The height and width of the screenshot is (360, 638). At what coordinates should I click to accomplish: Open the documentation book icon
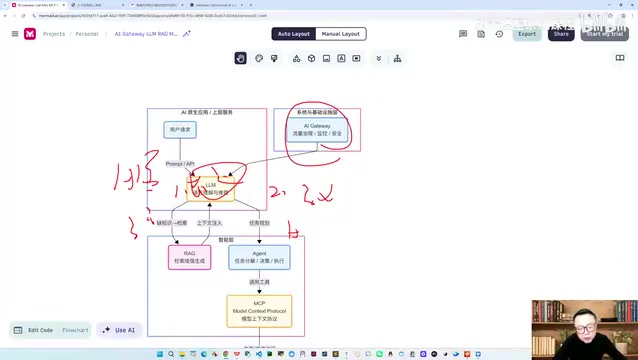[x=620, y=58]
